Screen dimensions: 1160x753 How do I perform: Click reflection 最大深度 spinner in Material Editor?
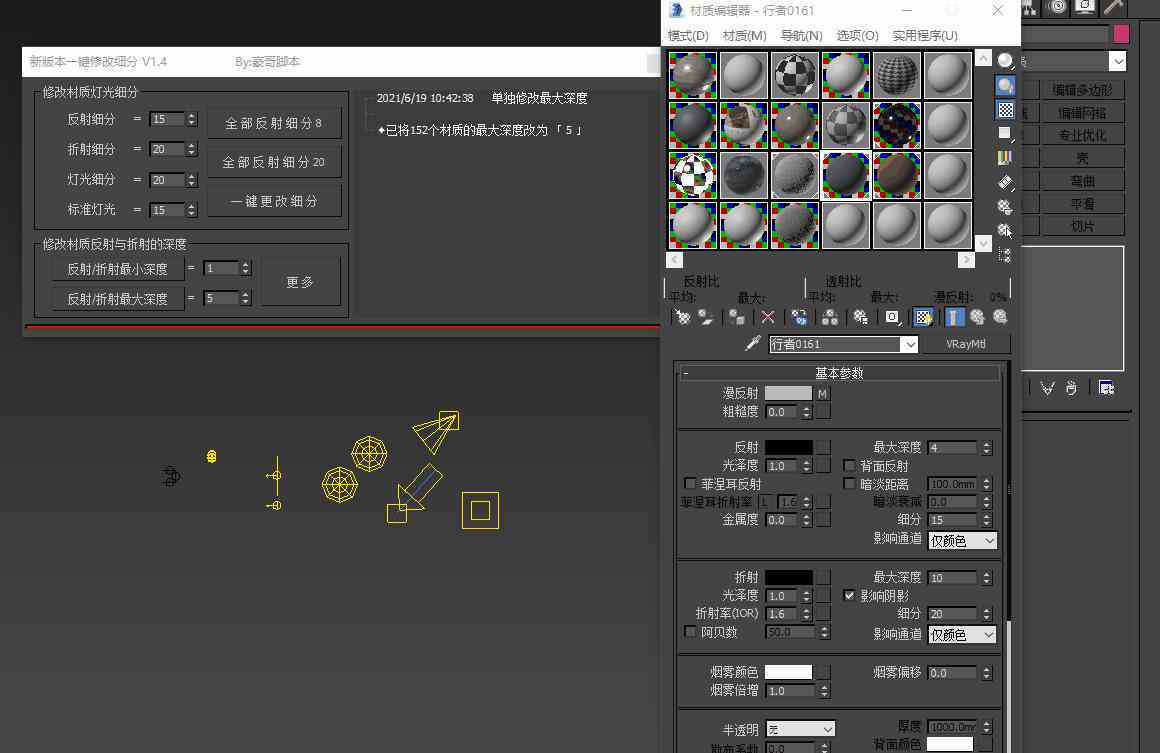pyautogui.click(x=986, y=448)
